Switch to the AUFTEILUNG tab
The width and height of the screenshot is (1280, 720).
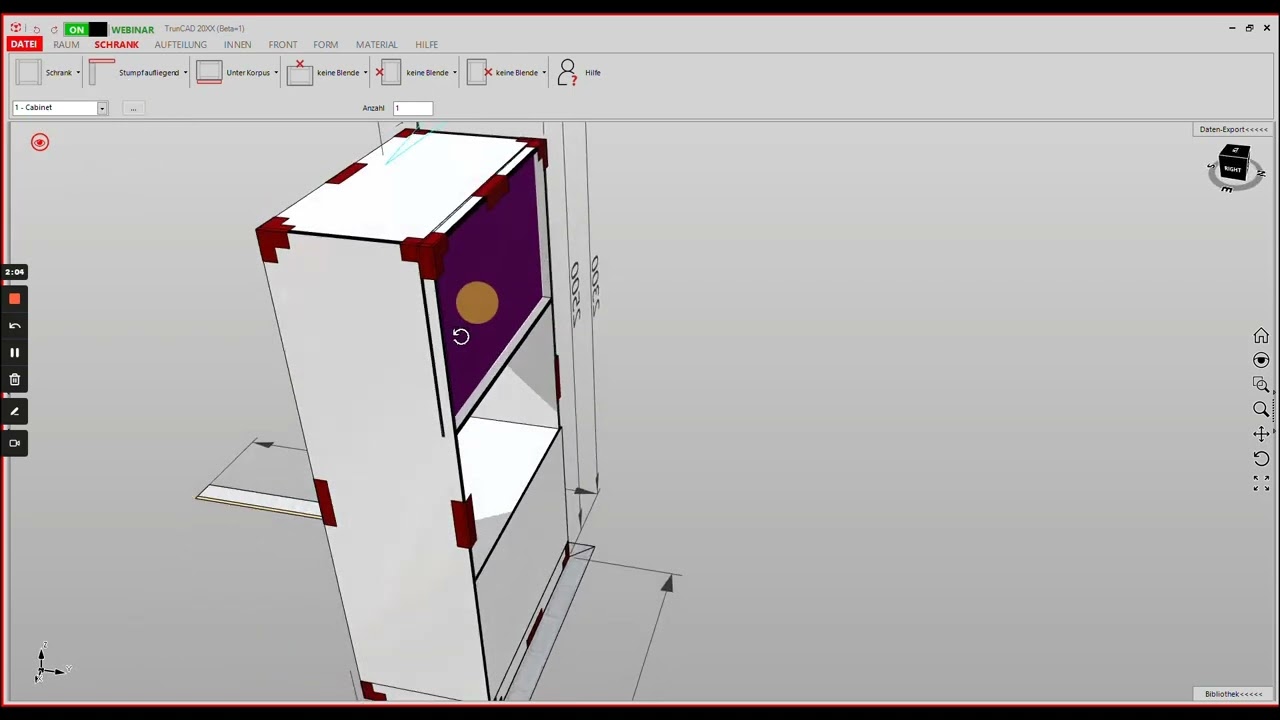(181, 45)
